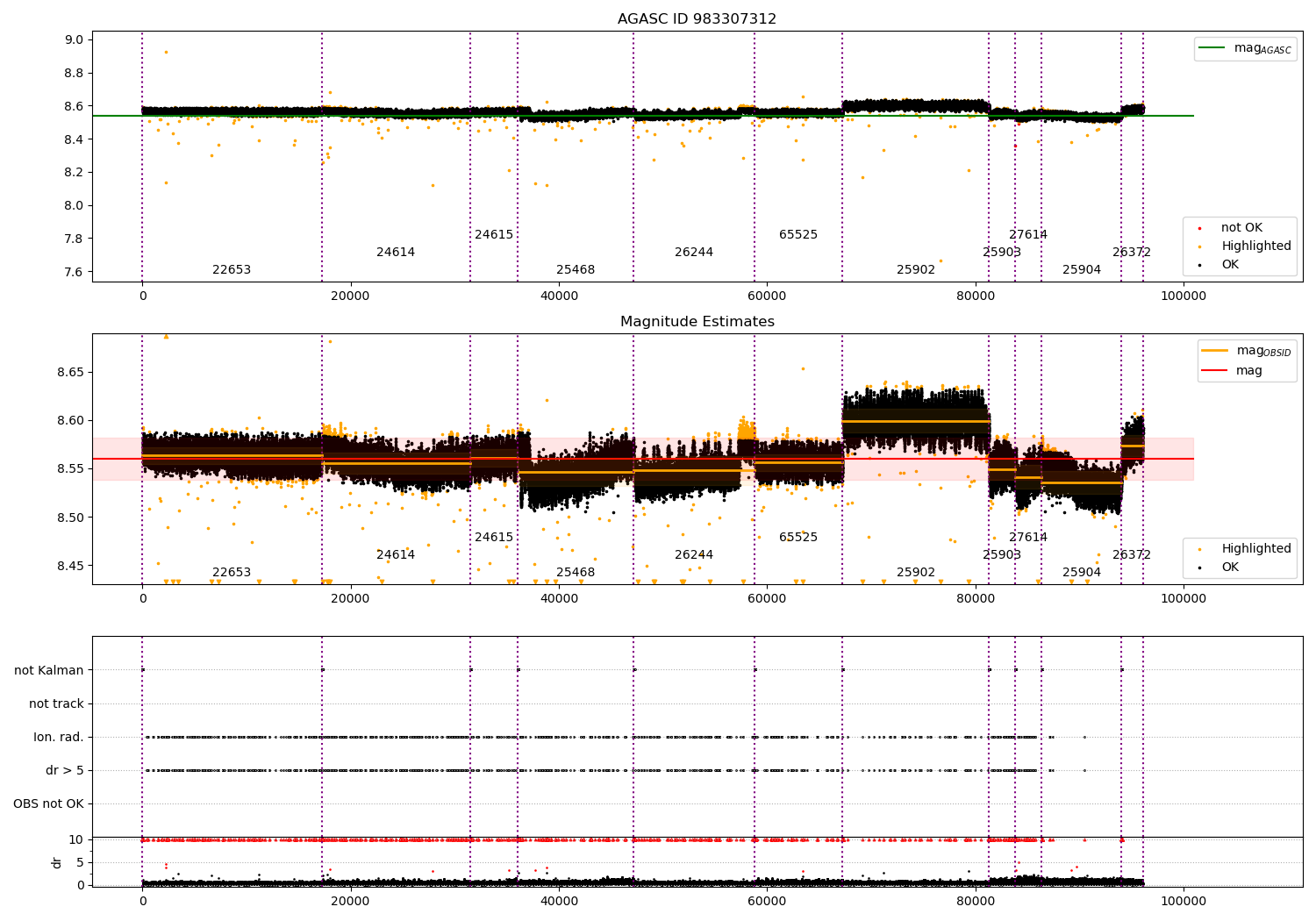This screenshot has height=921, width=1316.
Task: Click obsid label 22653 in the top panel
Action: tap(232, 270)
